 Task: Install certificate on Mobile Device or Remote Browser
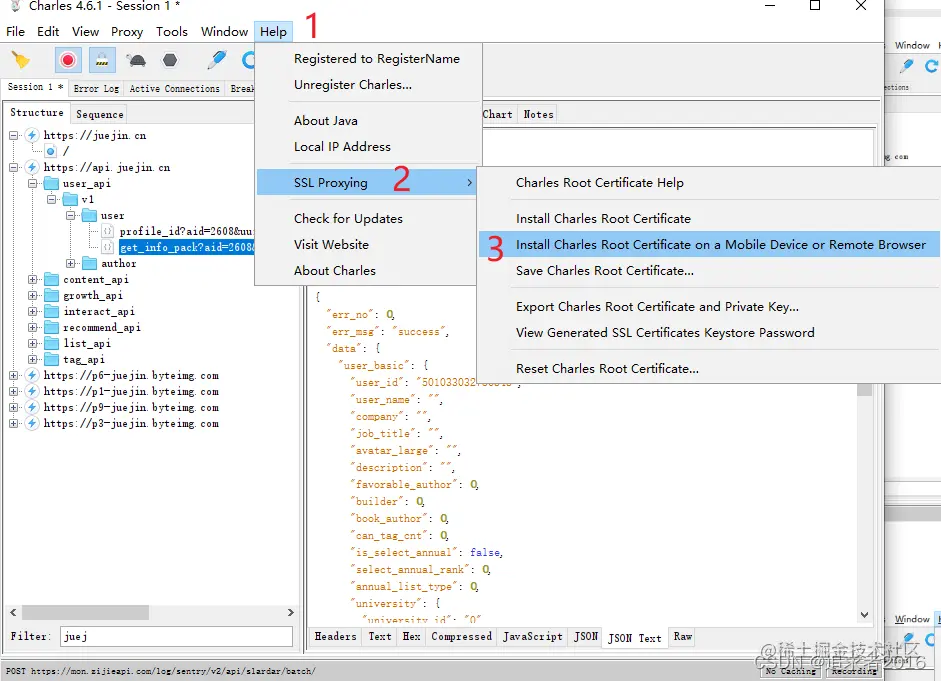pyautogui.click(x=709, y=244)
